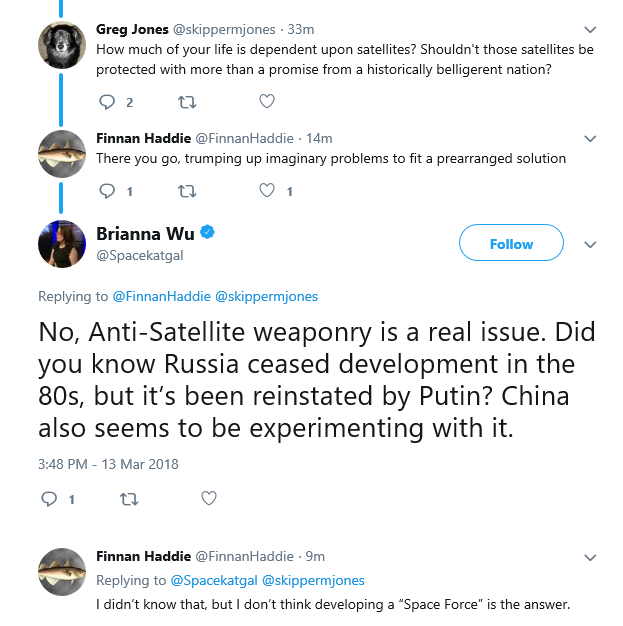Expand options menu on Greg Jones's tweet
Image resolution: width=623 pixels, height=626 pixels.
[x=590, y=30]
